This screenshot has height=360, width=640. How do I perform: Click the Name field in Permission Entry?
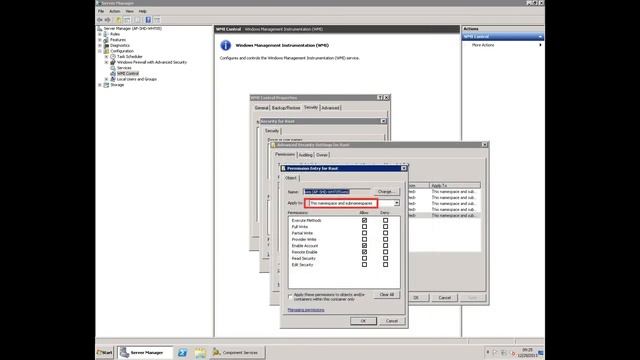pos(337,191)
